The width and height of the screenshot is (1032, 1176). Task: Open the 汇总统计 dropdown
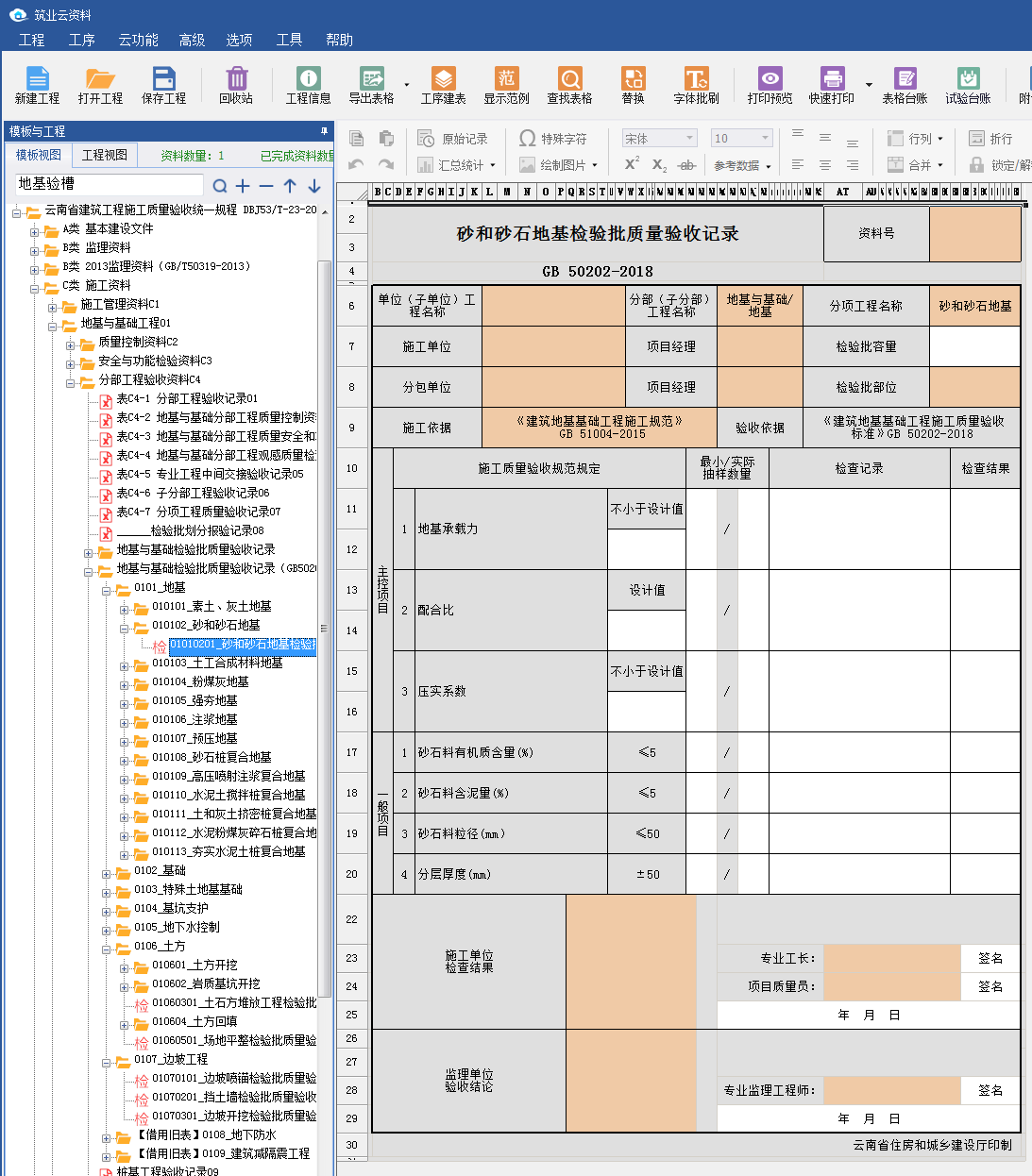[x=457, y=165]
